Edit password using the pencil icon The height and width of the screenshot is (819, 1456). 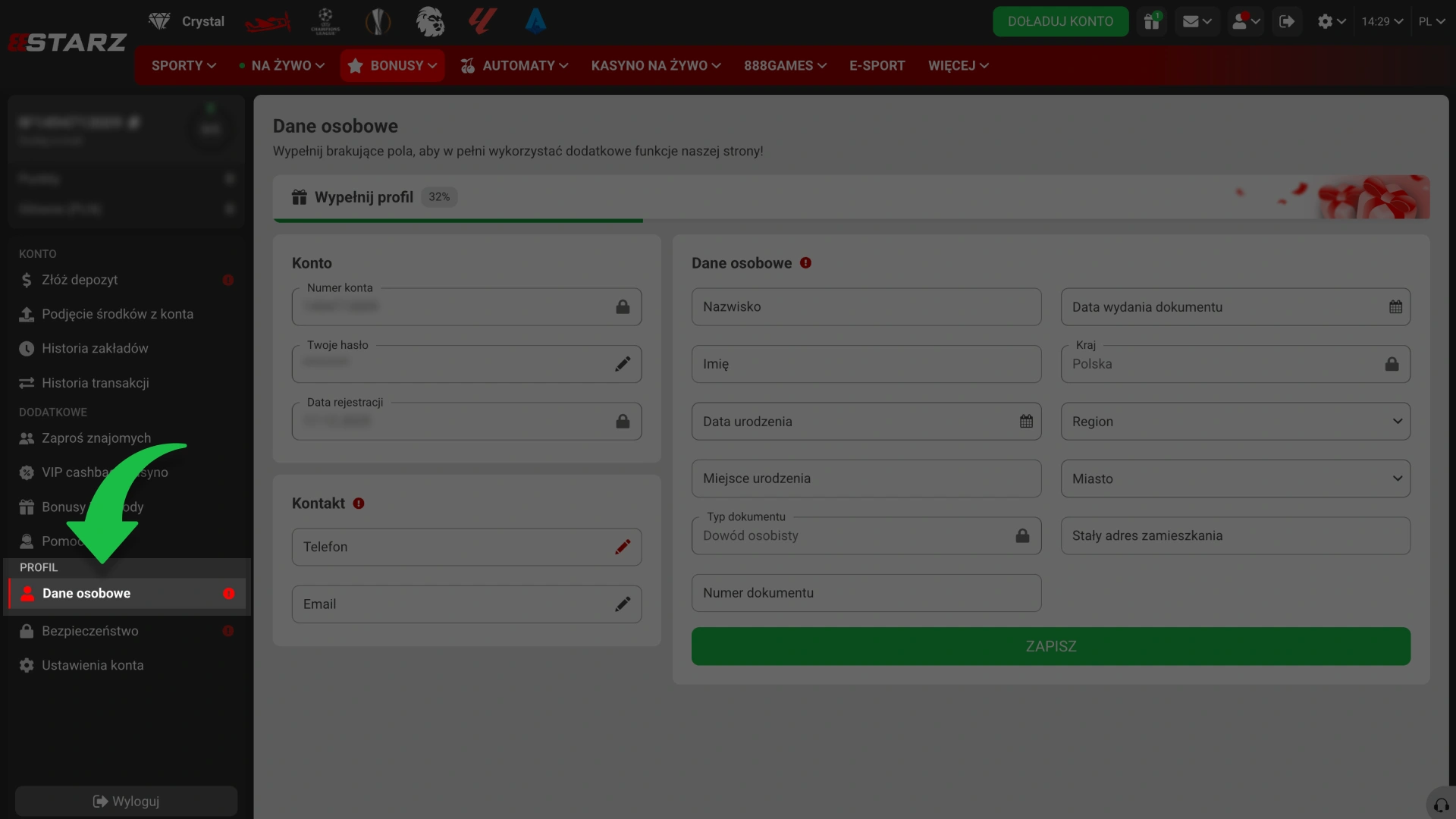[x=623, y=364]
